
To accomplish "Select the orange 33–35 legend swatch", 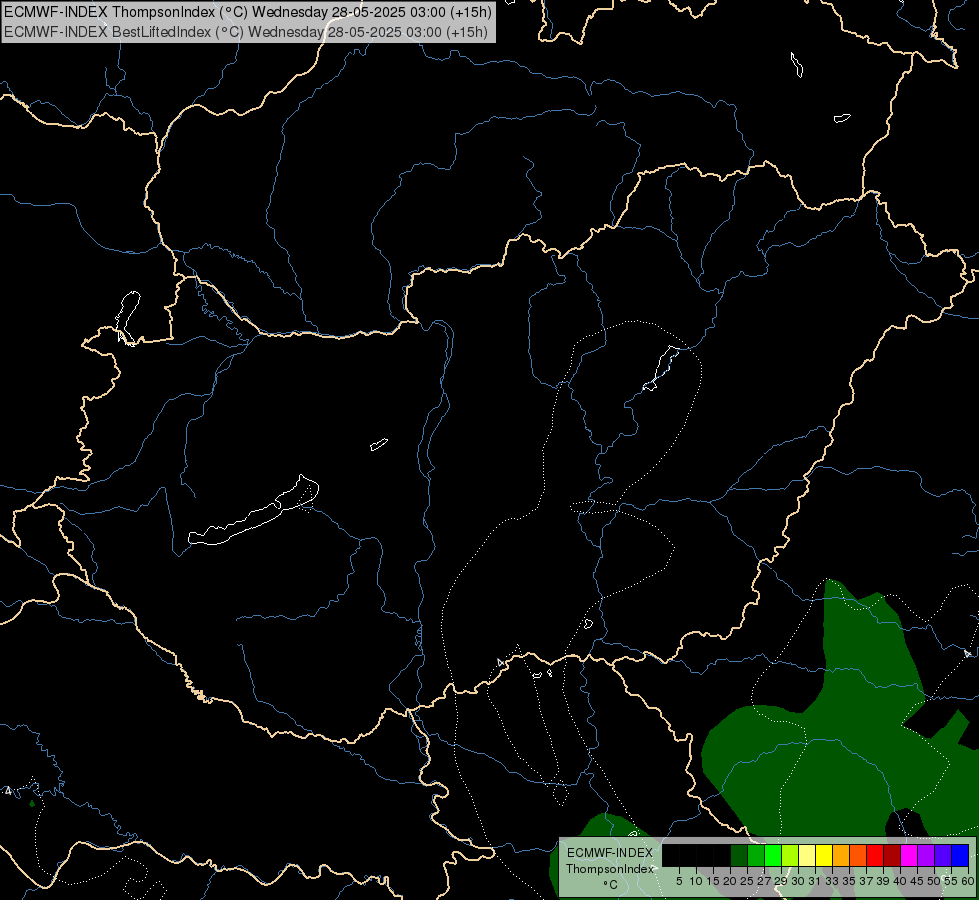I will [x=841, y=855].
